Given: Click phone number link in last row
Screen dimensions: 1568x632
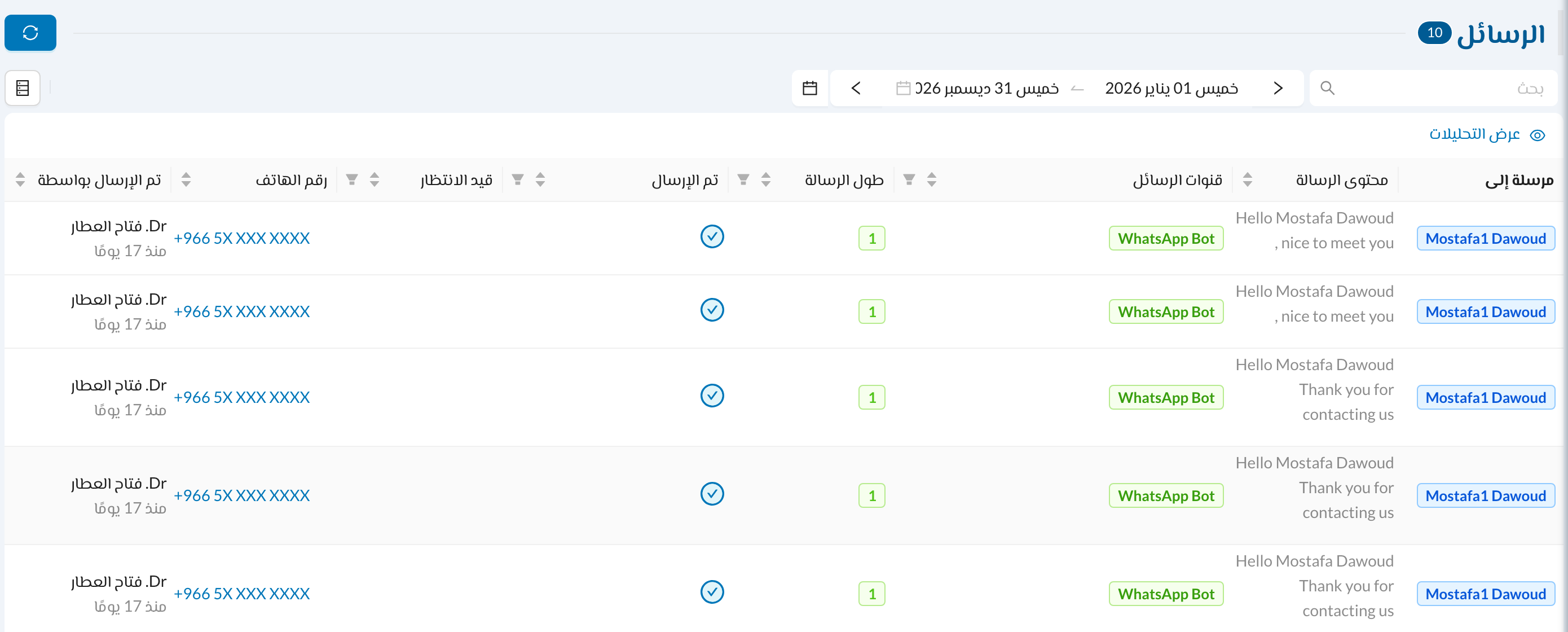Looking at the screenshot, I should coord(241,594).
